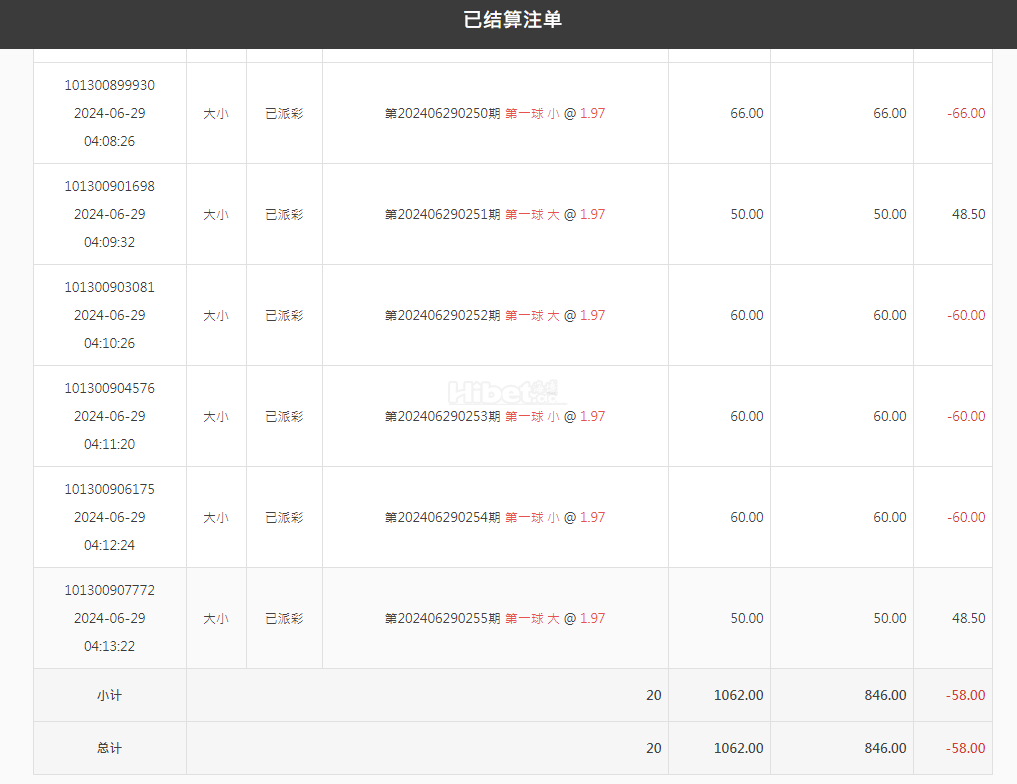Image resolution: width=1017 pixels, height=784 pixels.
Task: Click the 总计 grand total label
Action: pyautogui.click(x=110, y=749)
